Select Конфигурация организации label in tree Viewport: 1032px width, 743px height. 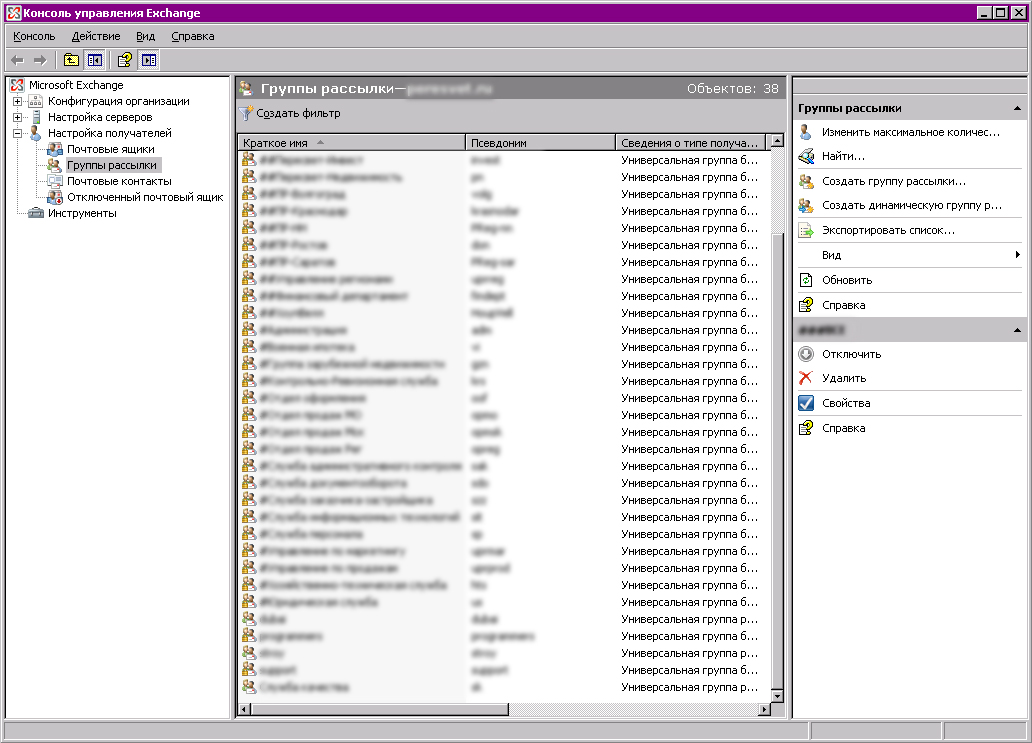(118, 101)
